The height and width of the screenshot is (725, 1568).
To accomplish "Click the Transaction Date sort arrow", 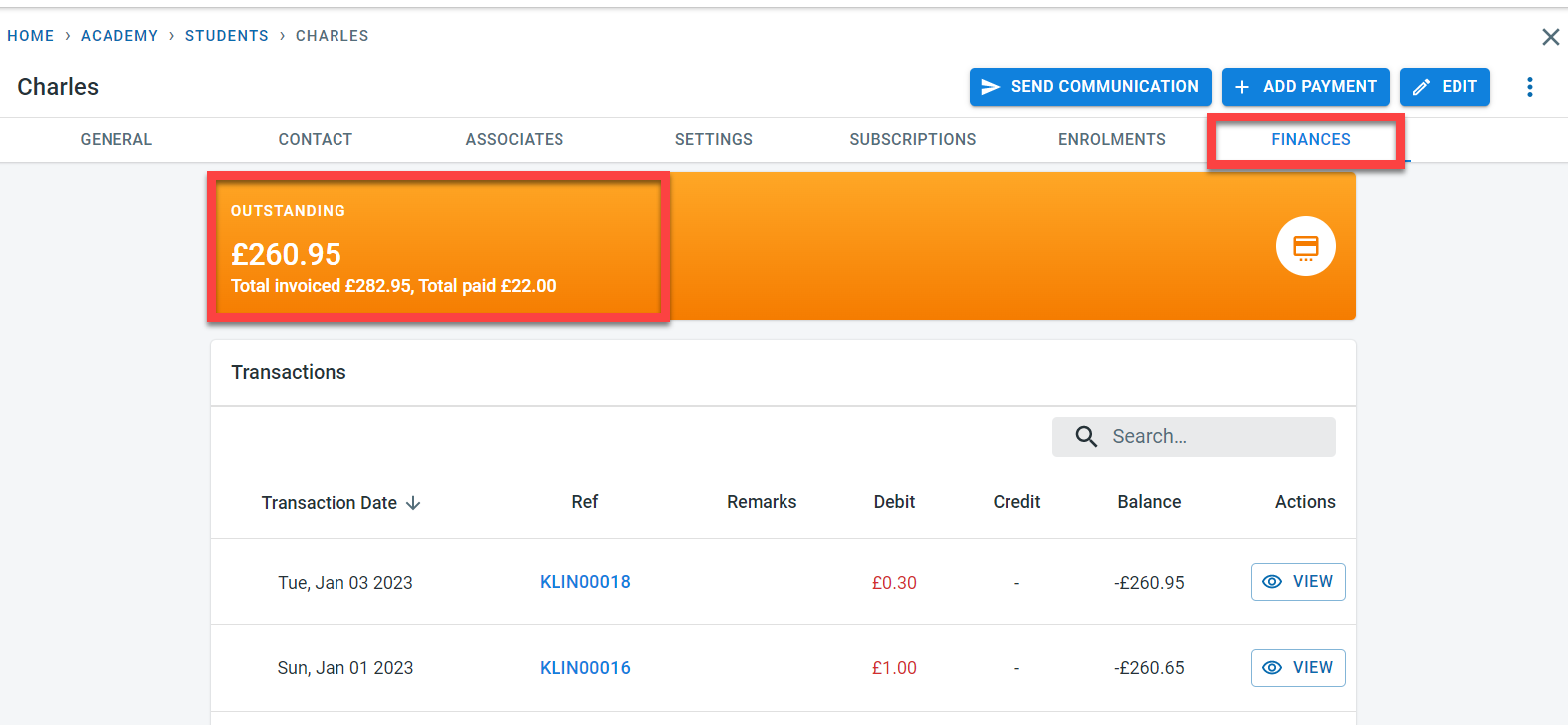I will point(413,503).
